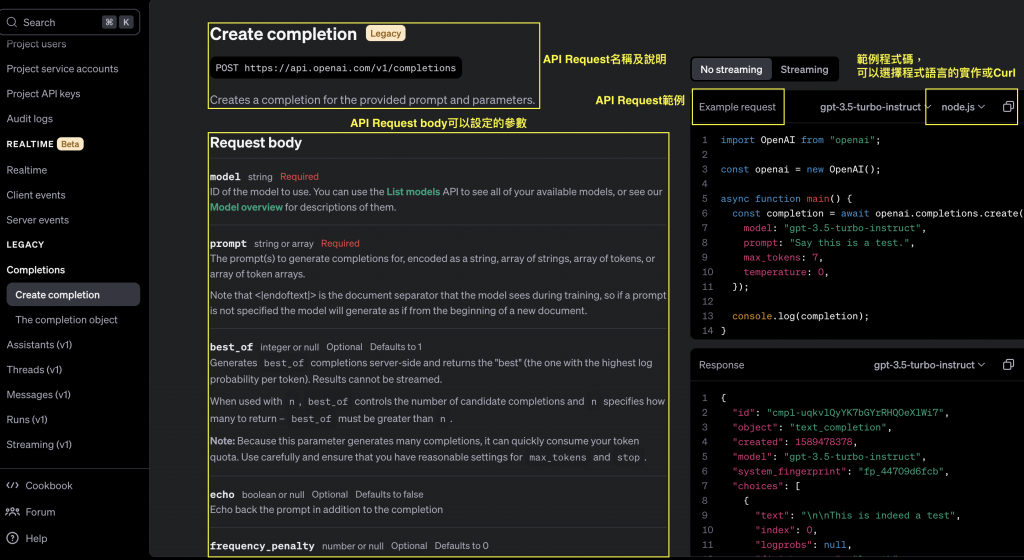
Task: Click Defaults to false beside echo
Action: 389,495
